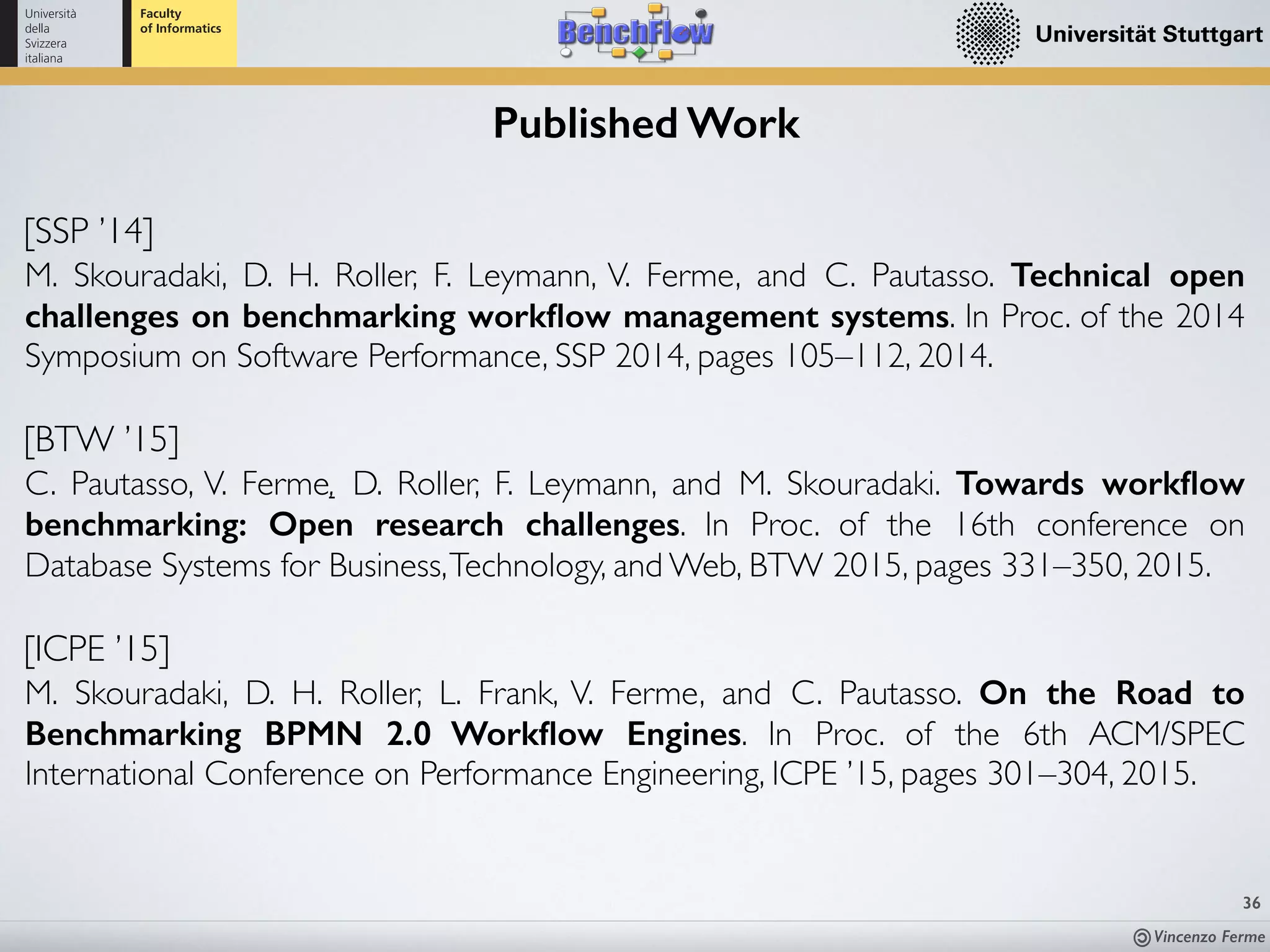Click 'Technical open' in the first paper title
The height and width of the screenshot is (952, 1270).
(x=1127, y=276)
